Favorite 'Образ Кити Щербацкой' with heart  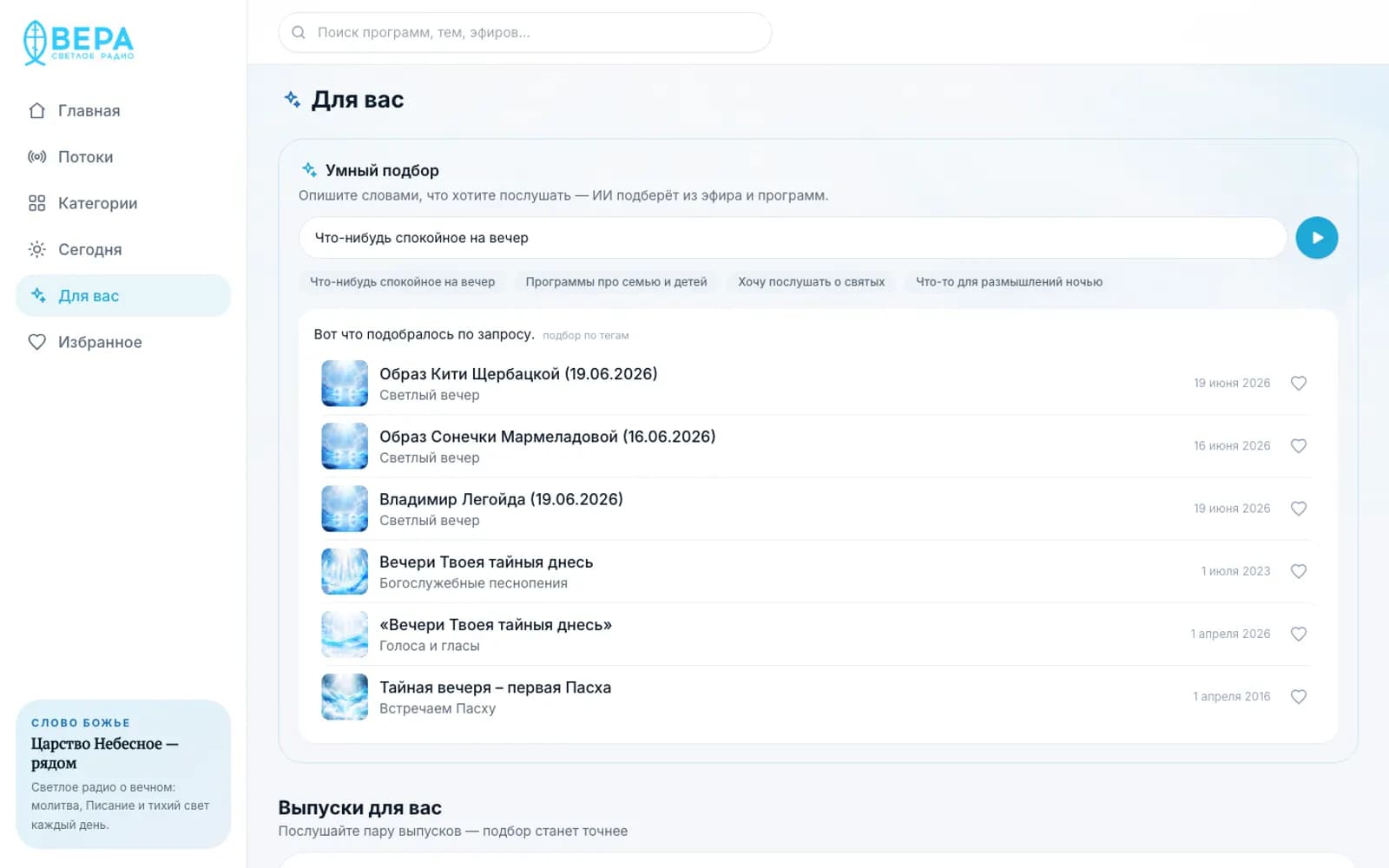1298,383
